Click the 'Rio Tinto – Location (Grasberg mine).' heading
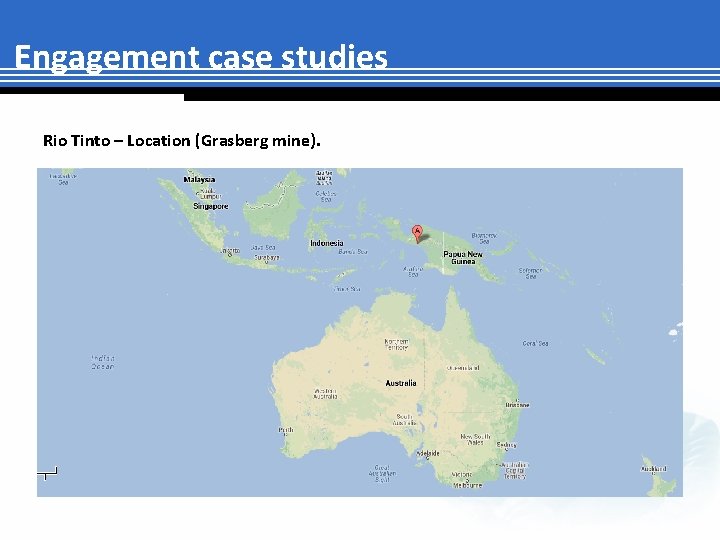The width and height of the screenshot is (720, 540). pos(181,141)
